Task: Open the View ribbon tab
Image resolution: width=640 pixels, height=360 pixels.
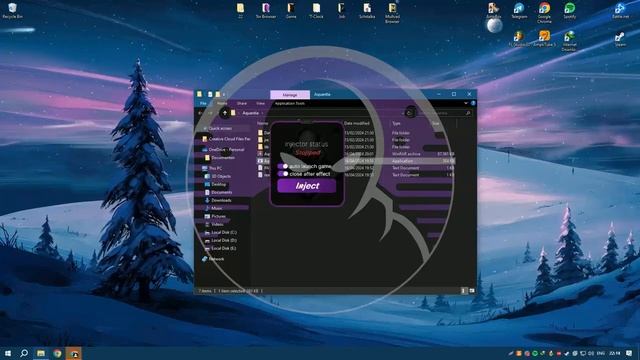Action: point(260,103)
